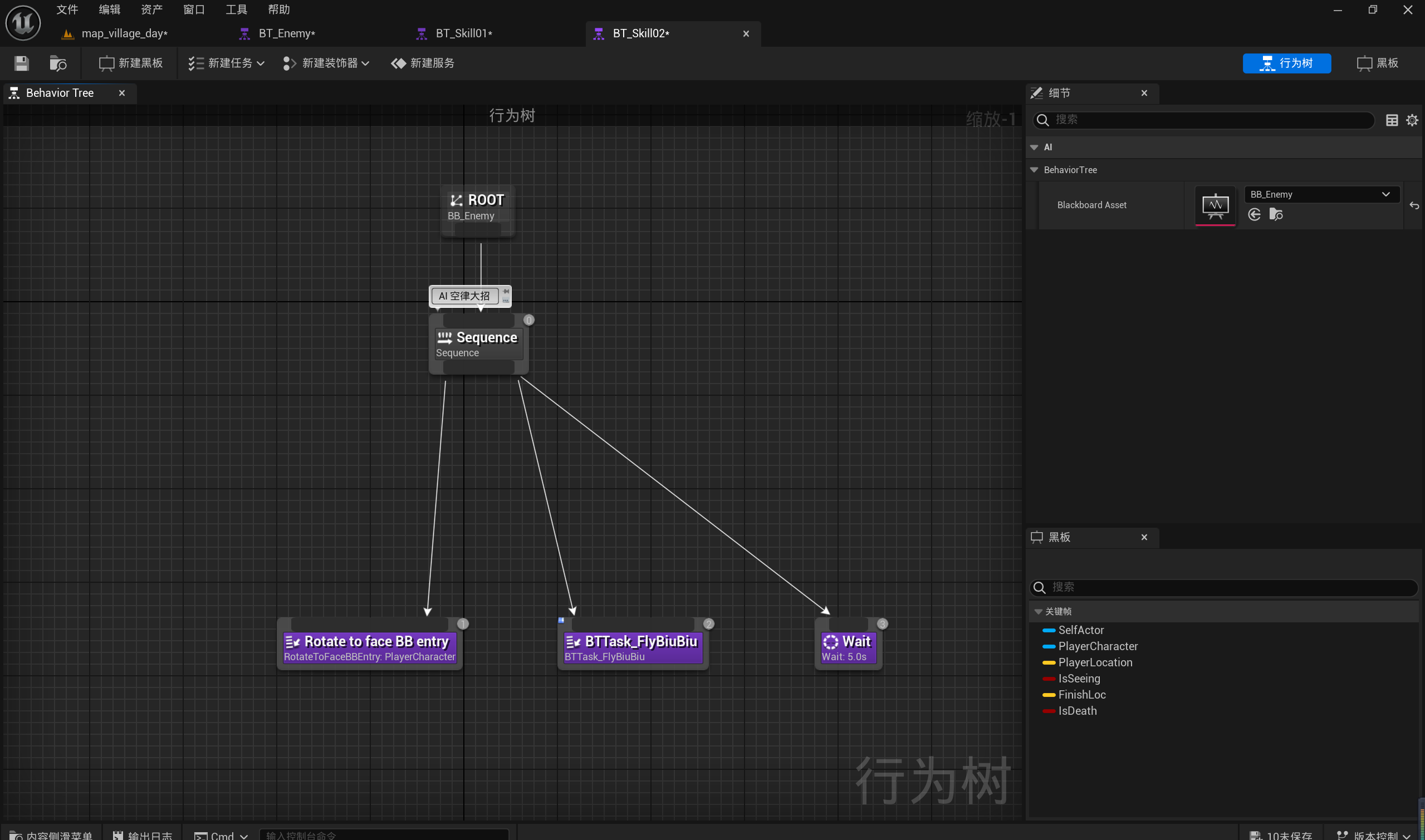Click Browse to BB_Enemy asset icon
The height and width of the screenshot is (840, 1425).
[1276, 214]
